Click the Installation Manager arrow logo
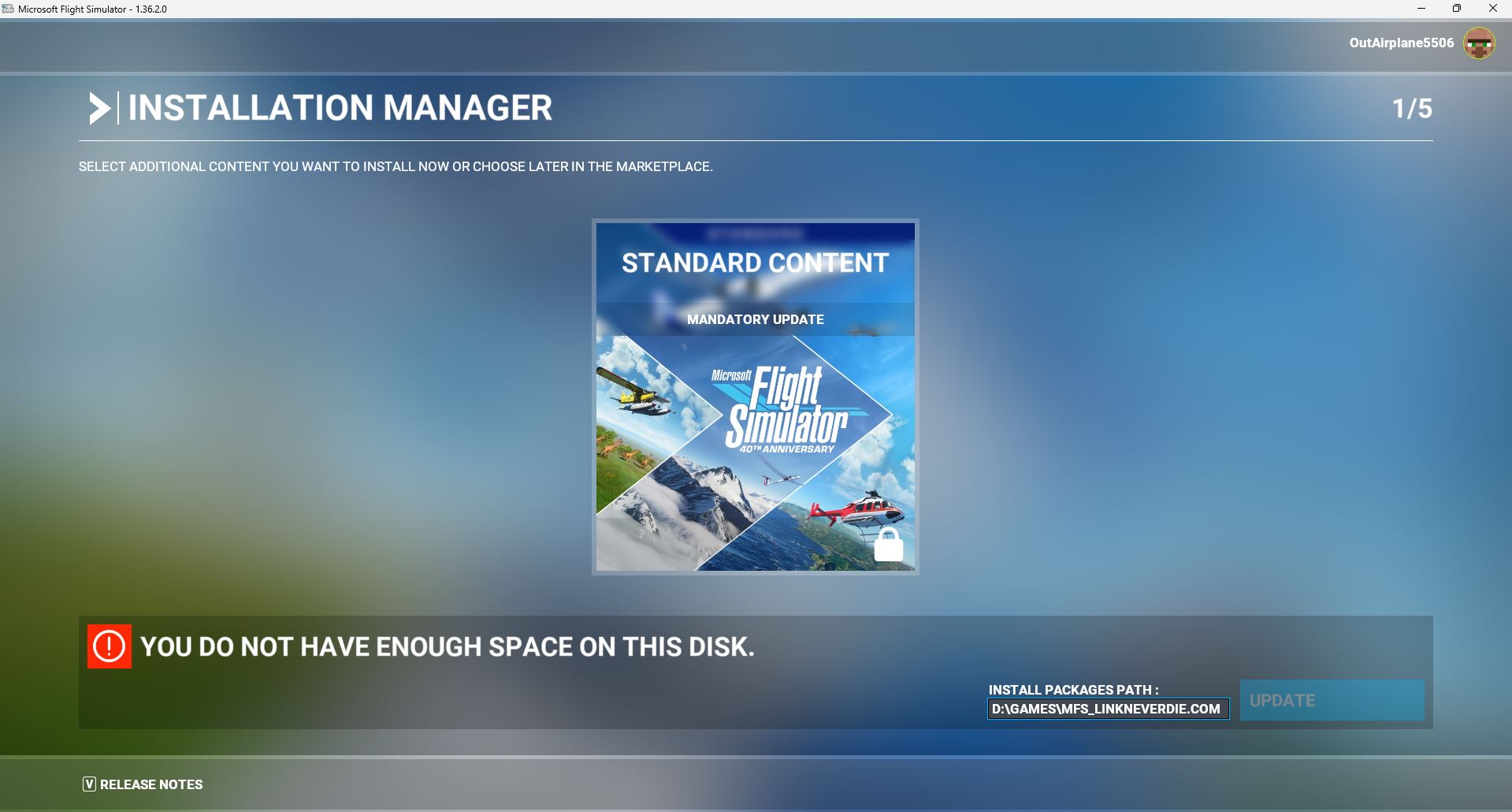 click(x=99, y=108)
